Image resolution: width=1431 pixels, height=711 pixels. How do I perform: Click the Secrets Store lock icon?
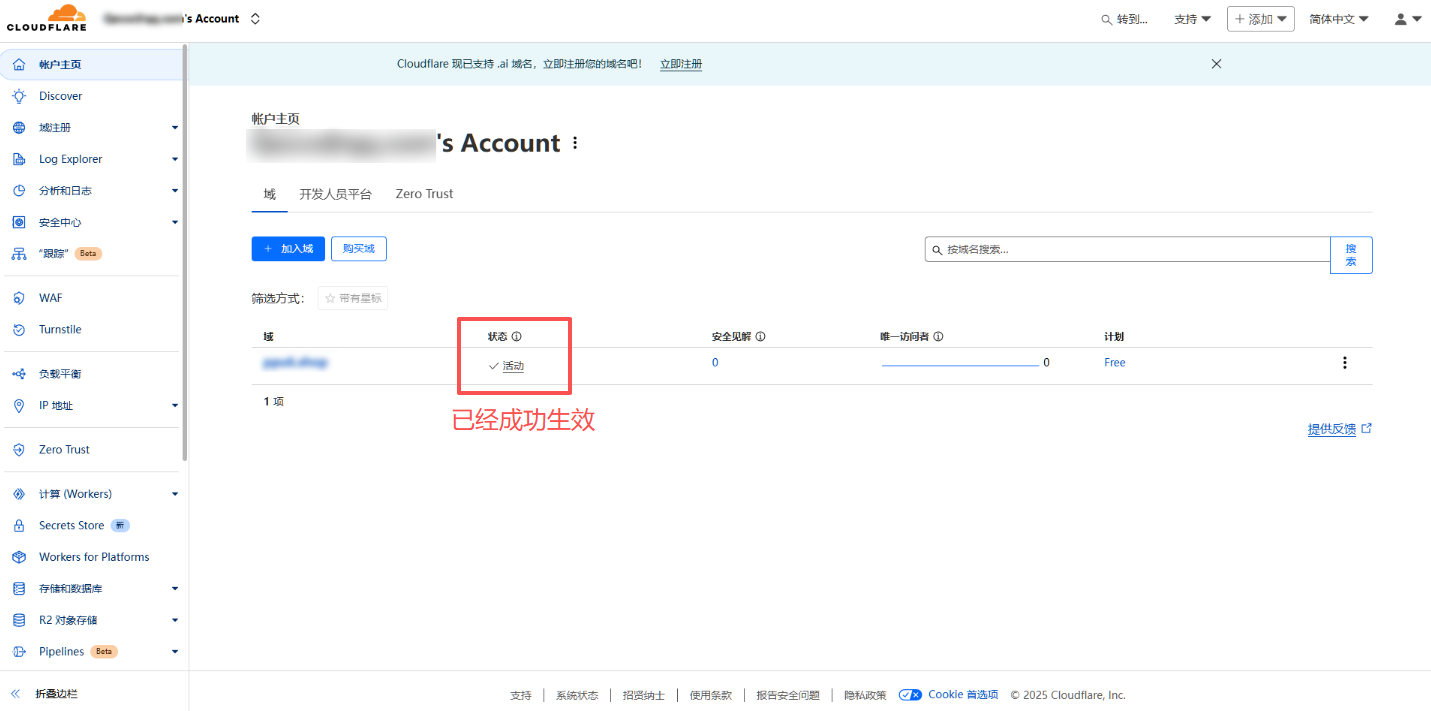(18, 525)
